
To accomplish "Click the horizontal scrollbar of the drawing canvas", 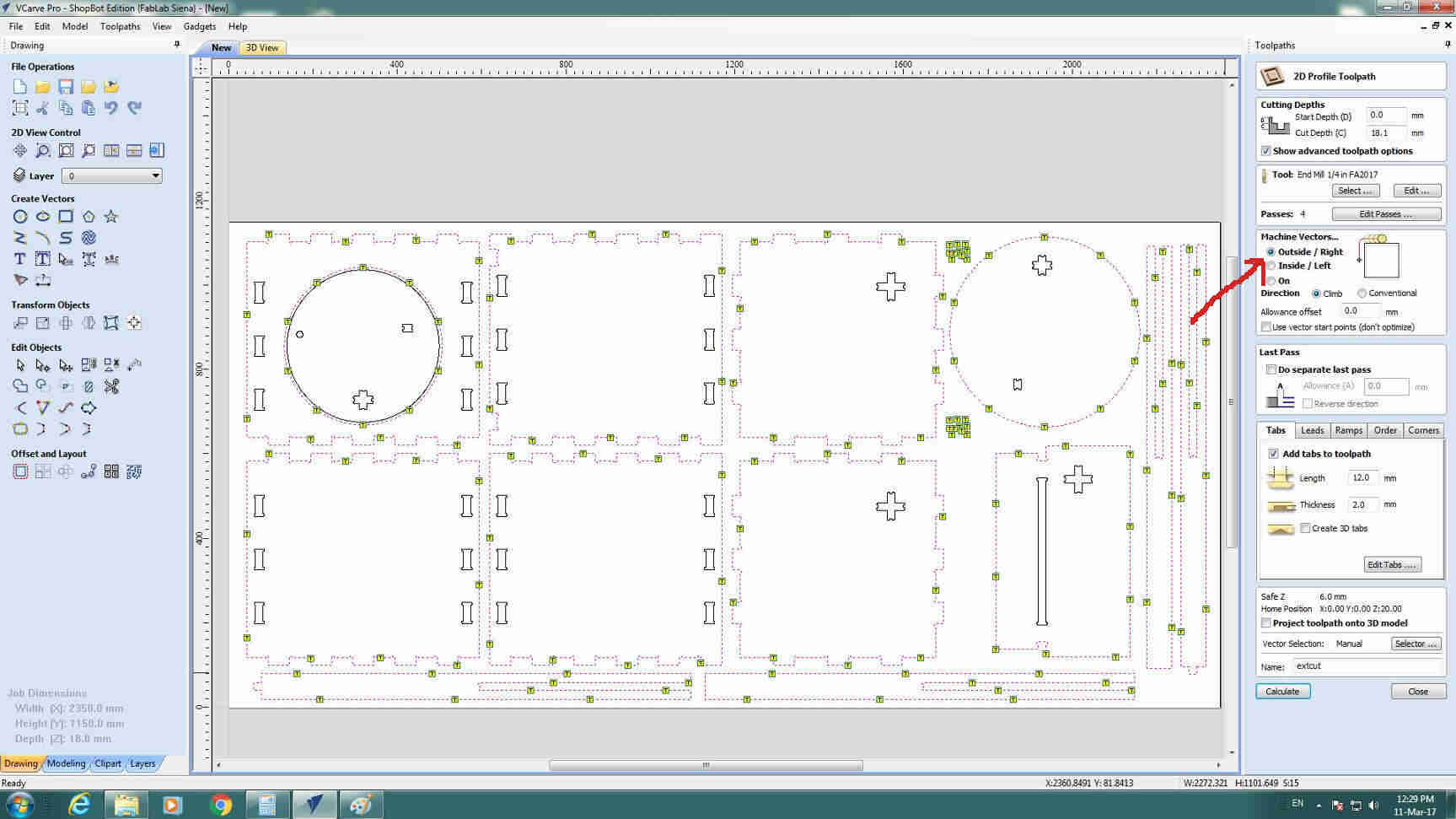I will (x=707, y=766).
